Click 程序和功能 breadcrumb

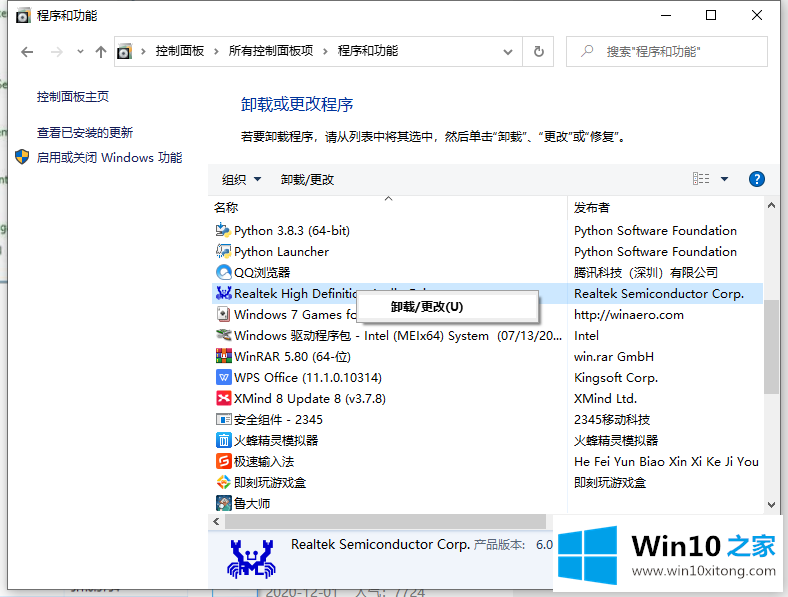coord(368,51)
